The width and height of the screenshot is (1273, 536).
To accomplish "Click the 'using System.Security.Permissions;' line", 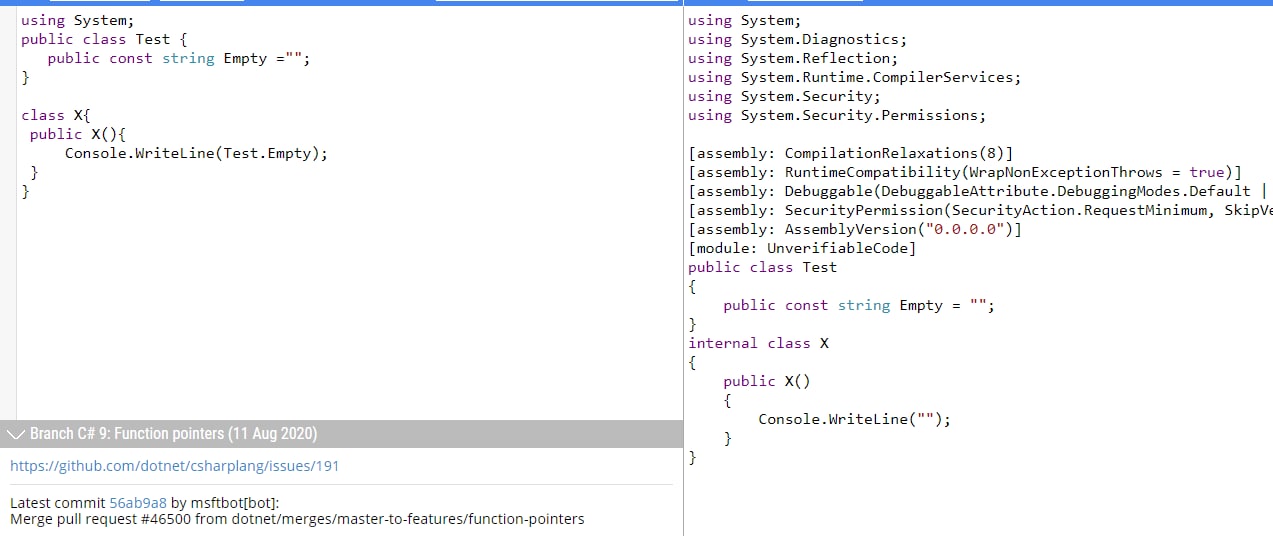I will pyautogui.click(x=837, y=115).
